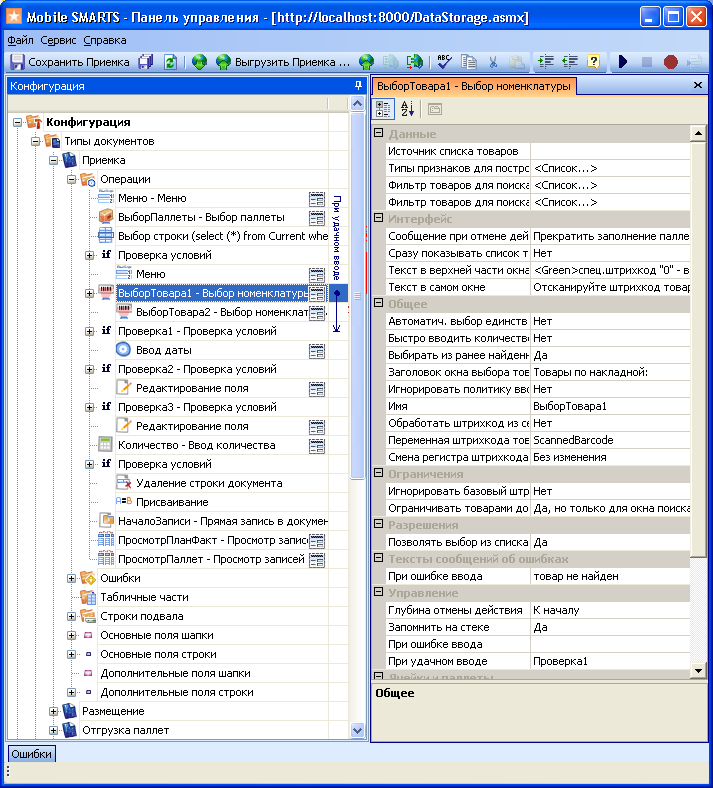Screen dimensions: 713x788
Task: Click the Ошибки button at bottom
Action: pyautogui.click(x=31, y=754)
